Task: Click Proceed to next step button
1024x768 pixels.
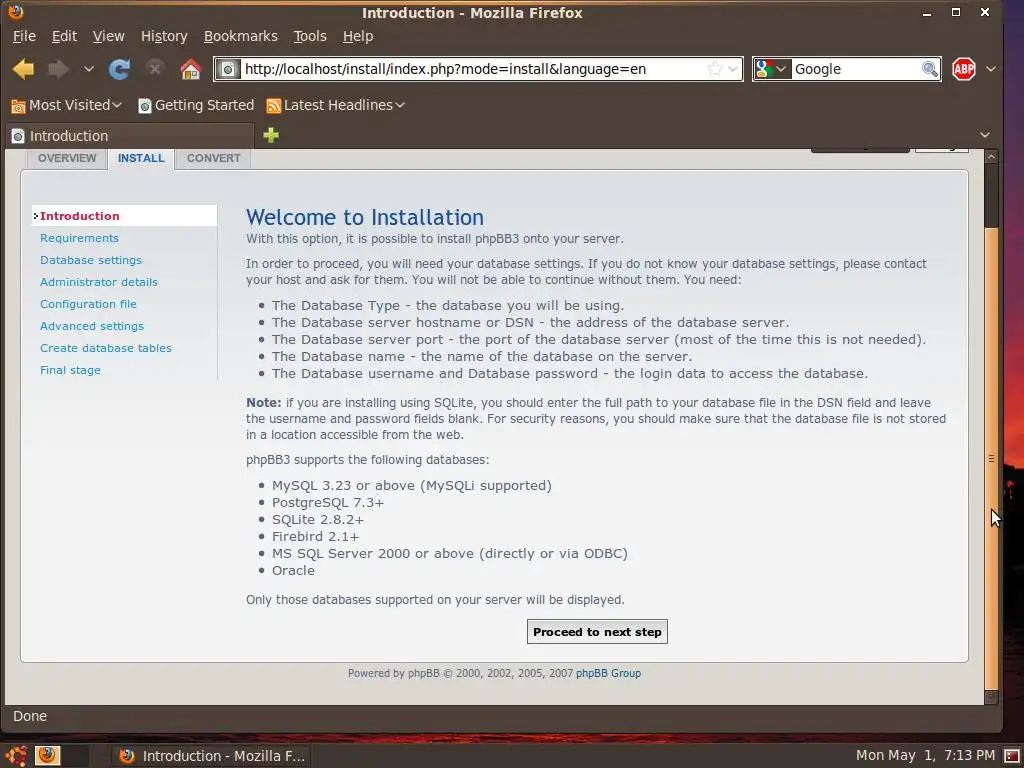Action: [597, 632]
